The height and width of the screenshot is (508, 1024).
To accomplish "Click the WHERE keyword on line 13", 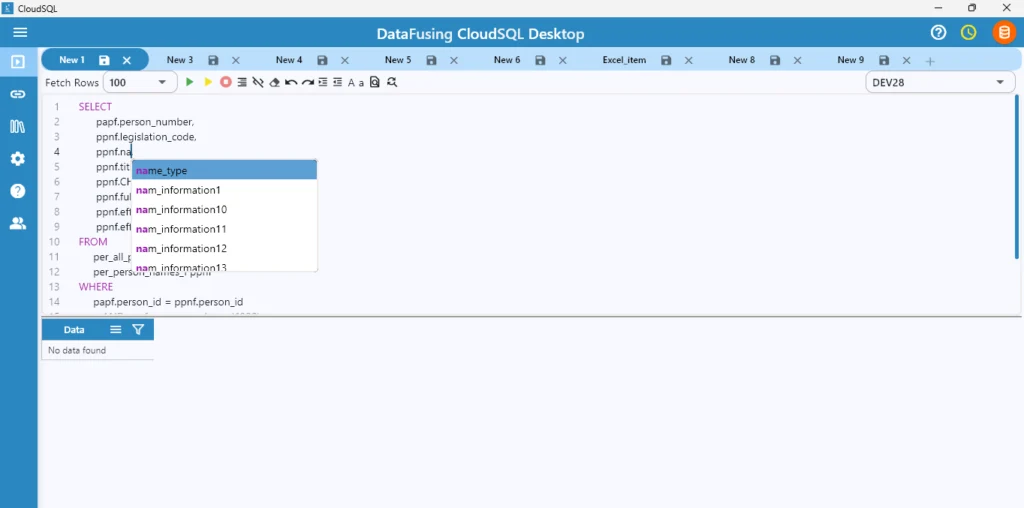I will (x=96, y=287).
